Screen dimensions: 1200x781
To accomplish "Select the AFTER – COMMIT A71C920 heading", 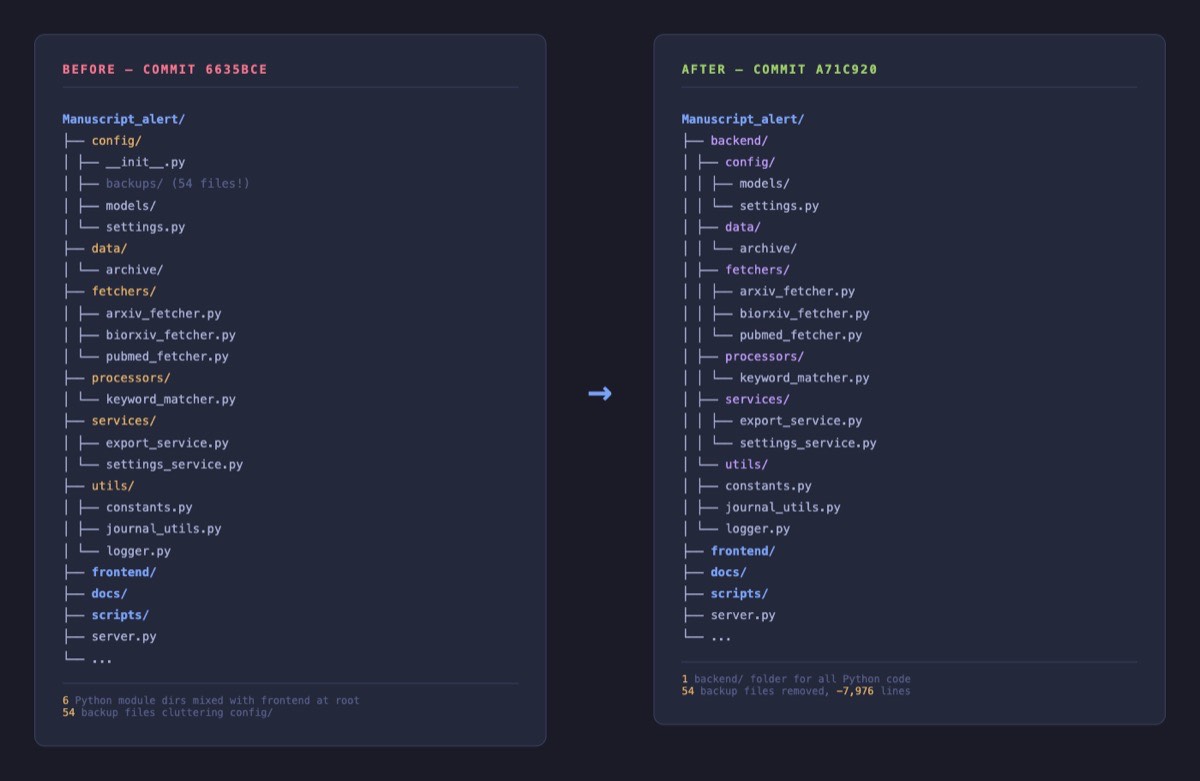I will (779, 69).
